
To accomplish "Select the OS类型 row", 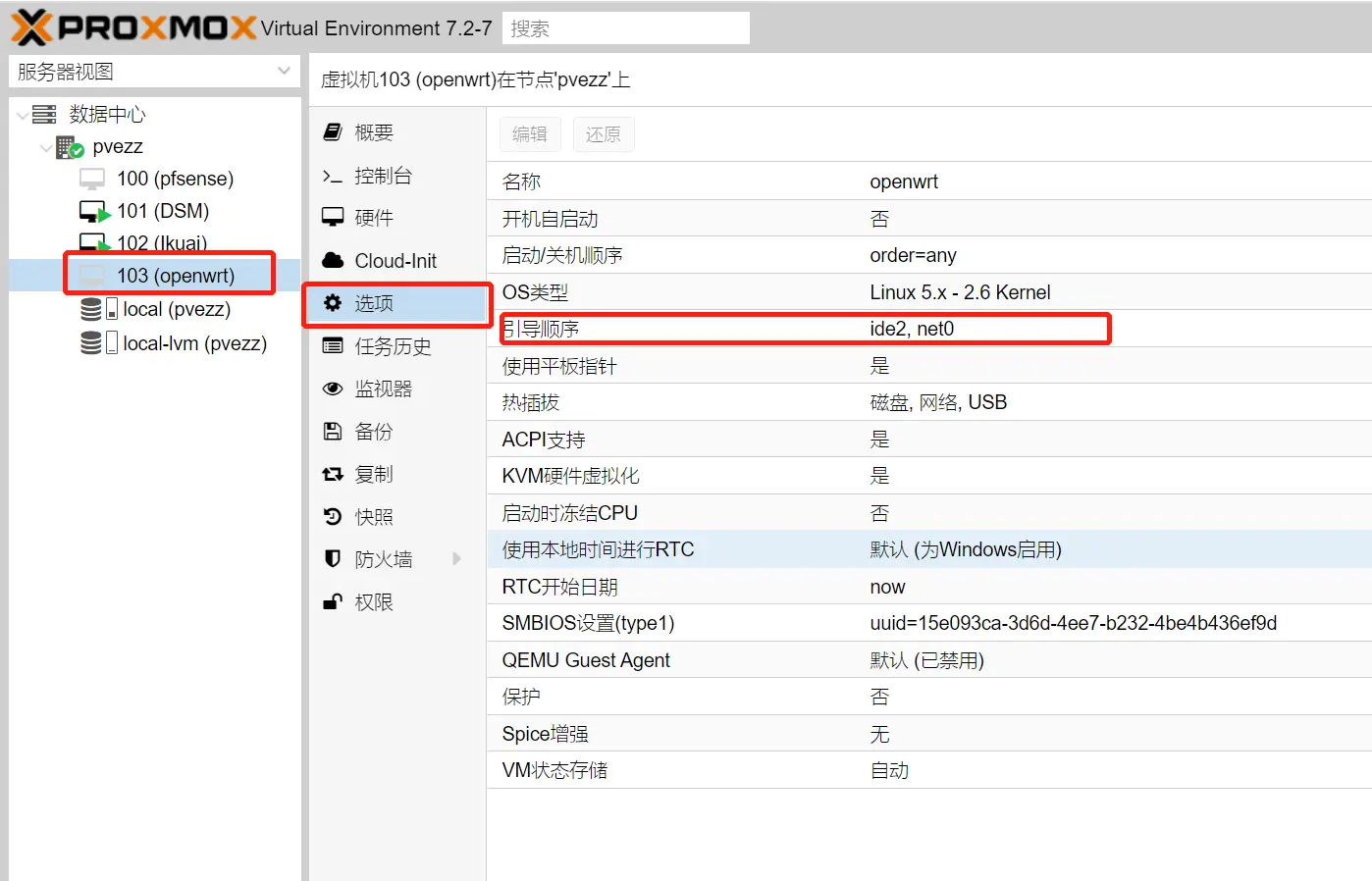I will (x=929, y=291).
